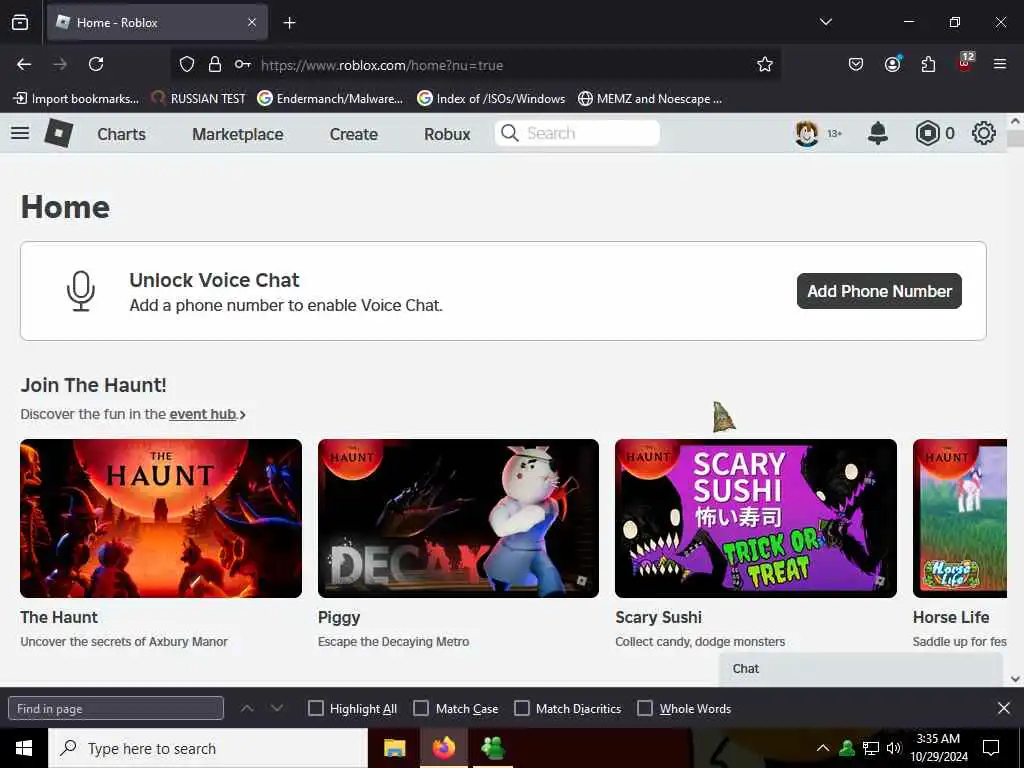Show hidden system tray icons chevron

pyautogui.click(x=823, y=748)
